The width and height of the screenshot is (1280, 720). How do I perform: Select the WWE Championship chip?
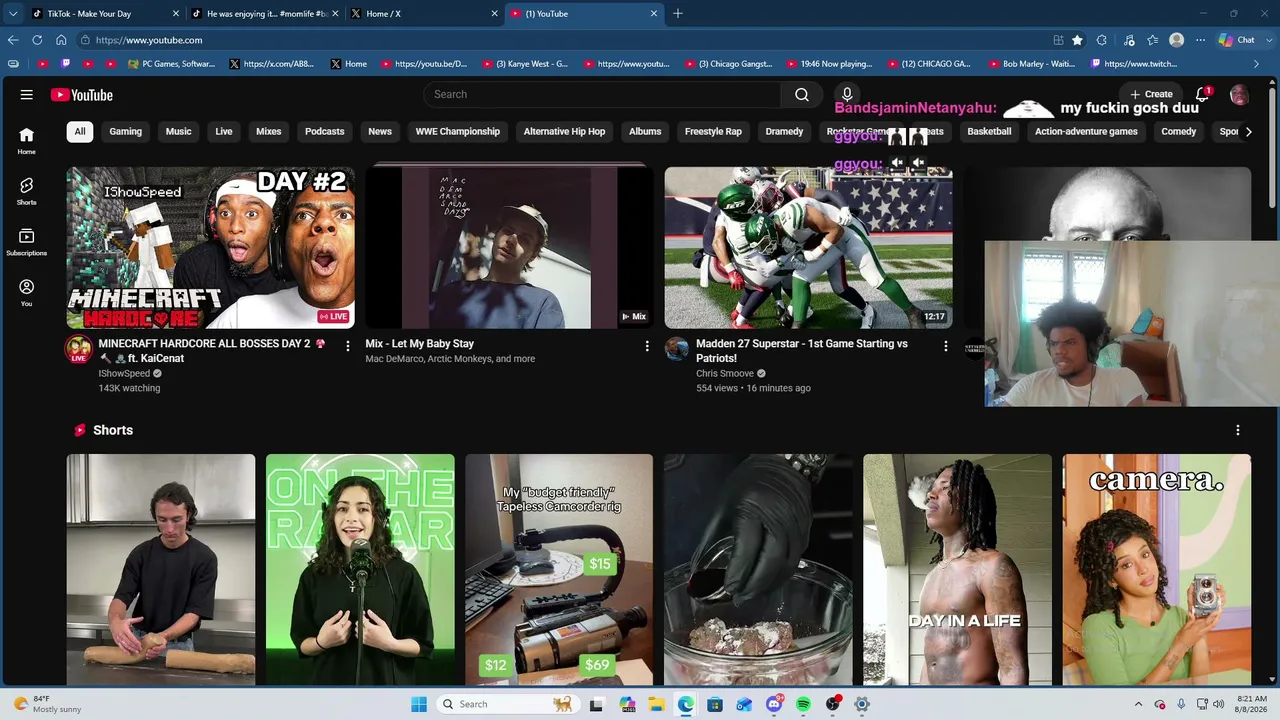point(457,131)
